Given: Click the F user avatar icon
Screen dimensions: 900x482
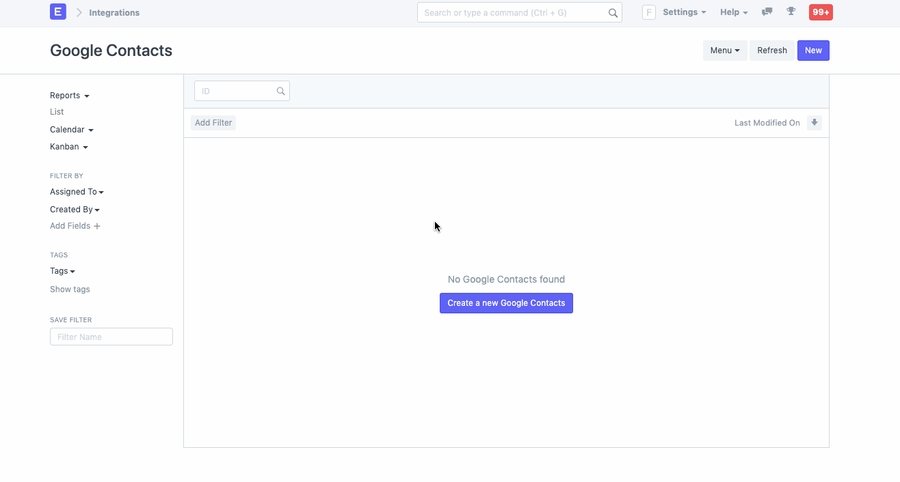Looking at the screenshot, I should [649, 12].
